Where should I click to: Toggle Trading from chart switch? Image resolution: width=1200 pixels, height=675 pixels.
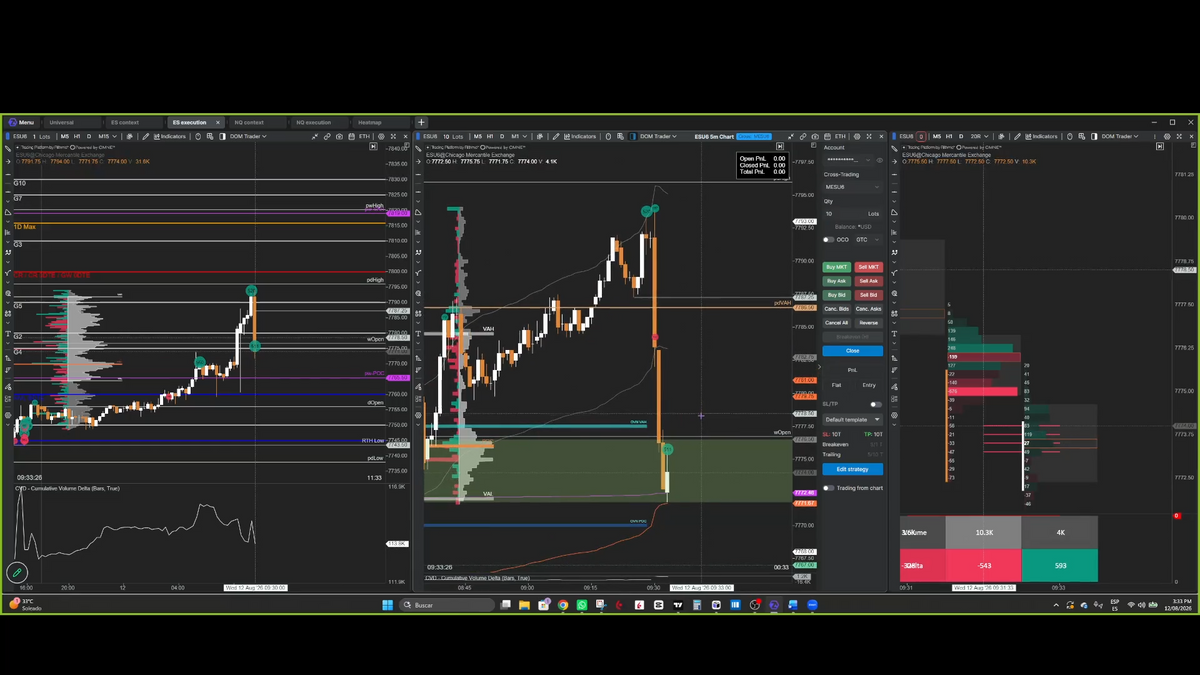click(828, 488)
